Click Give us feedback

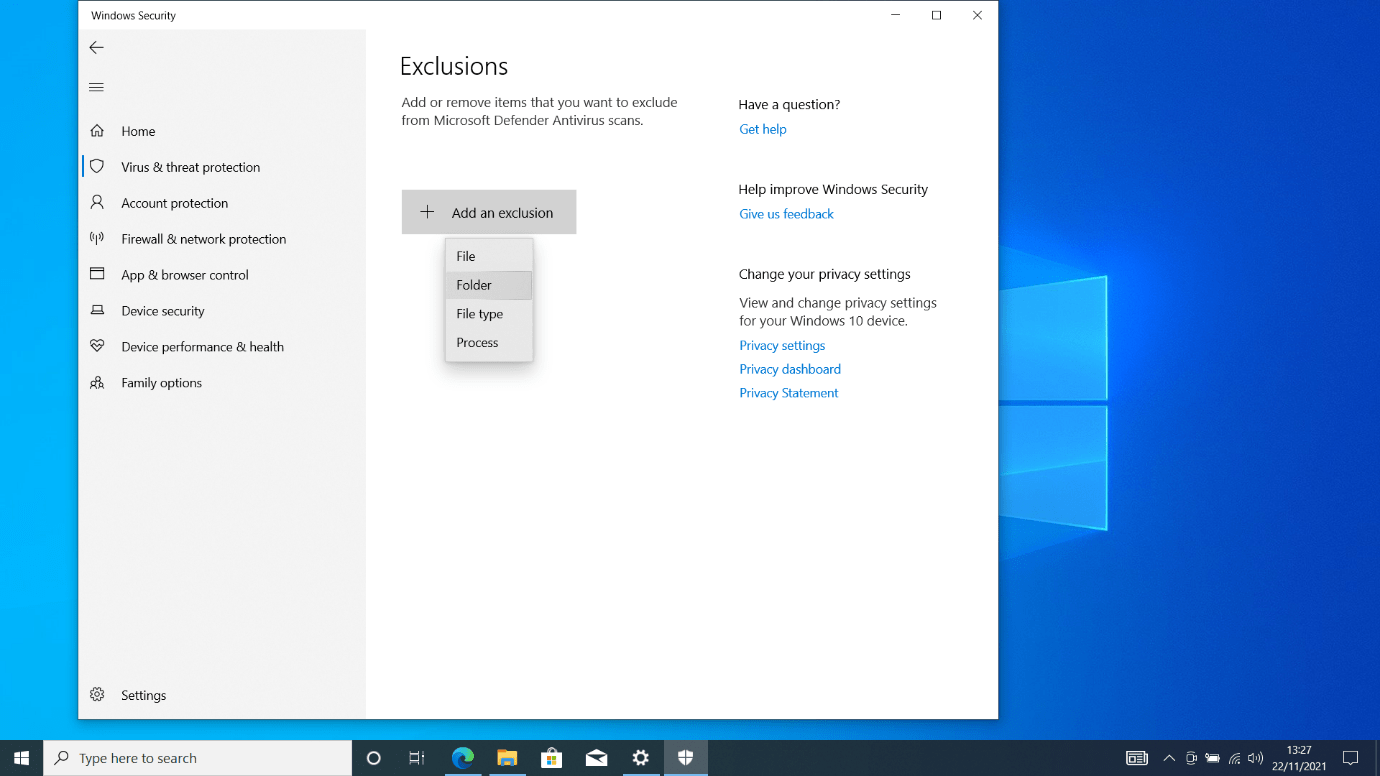click(x=786, y=214)
